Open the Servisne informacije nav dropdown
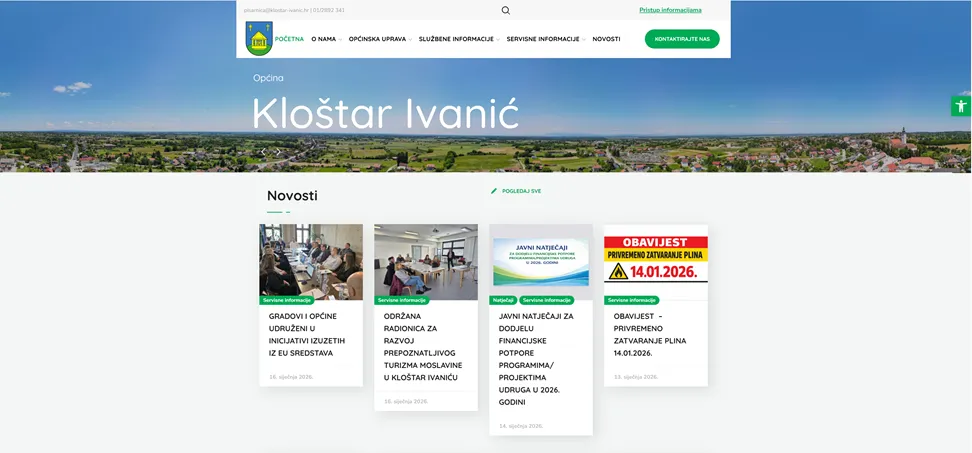The width and height of the screenshot is (972, 453). pyautogui.click(x=545, y=39)
